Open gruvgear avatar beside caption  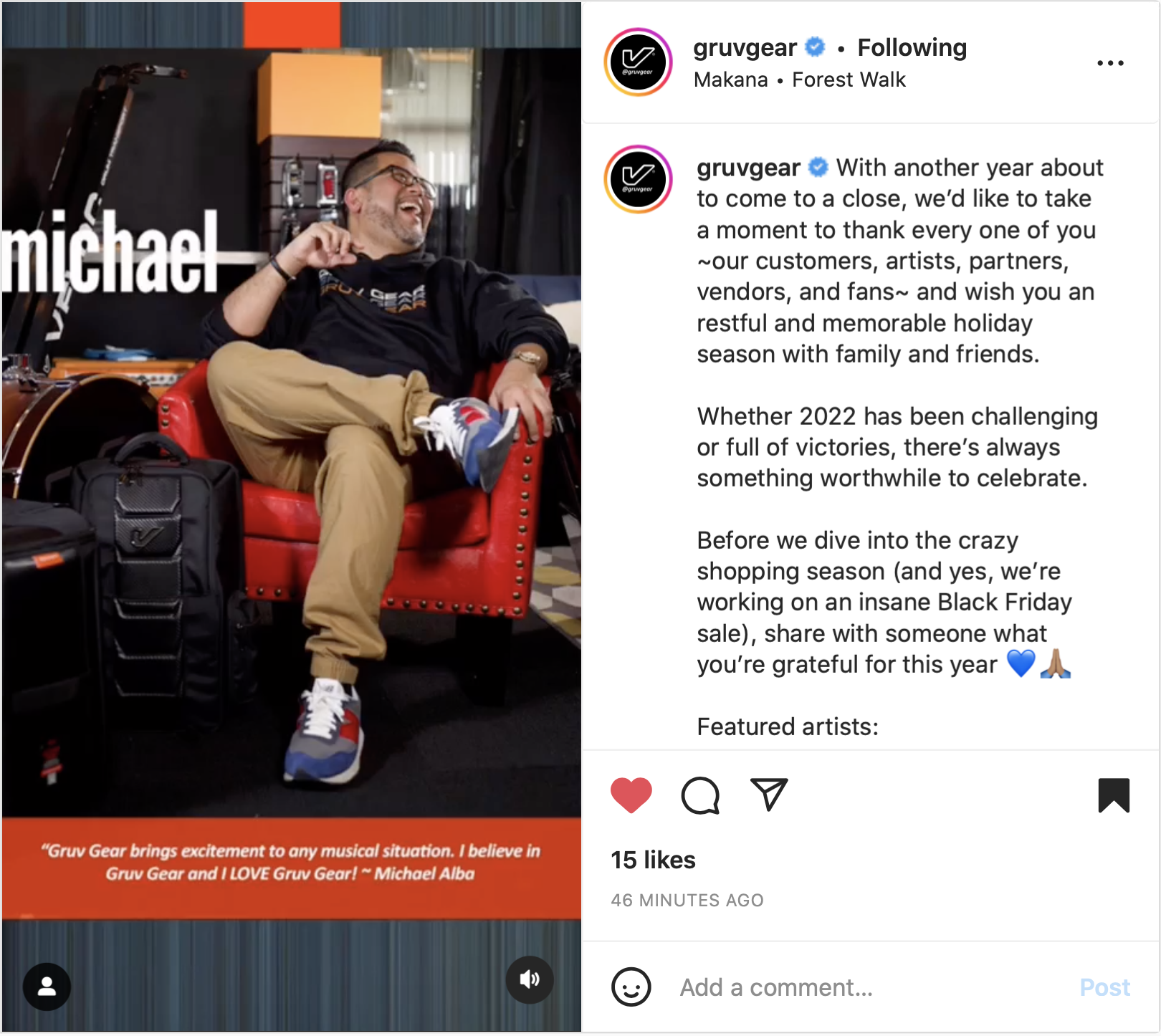(x=638, y=179)
